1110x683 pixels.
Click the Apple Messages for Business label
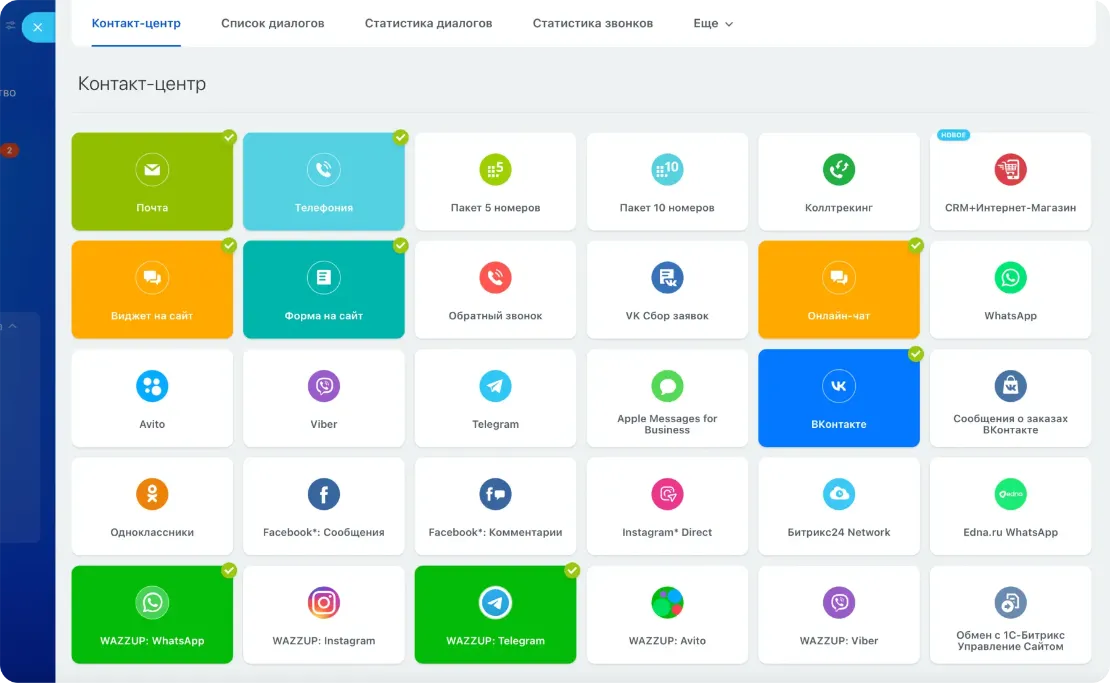point(667,424)
